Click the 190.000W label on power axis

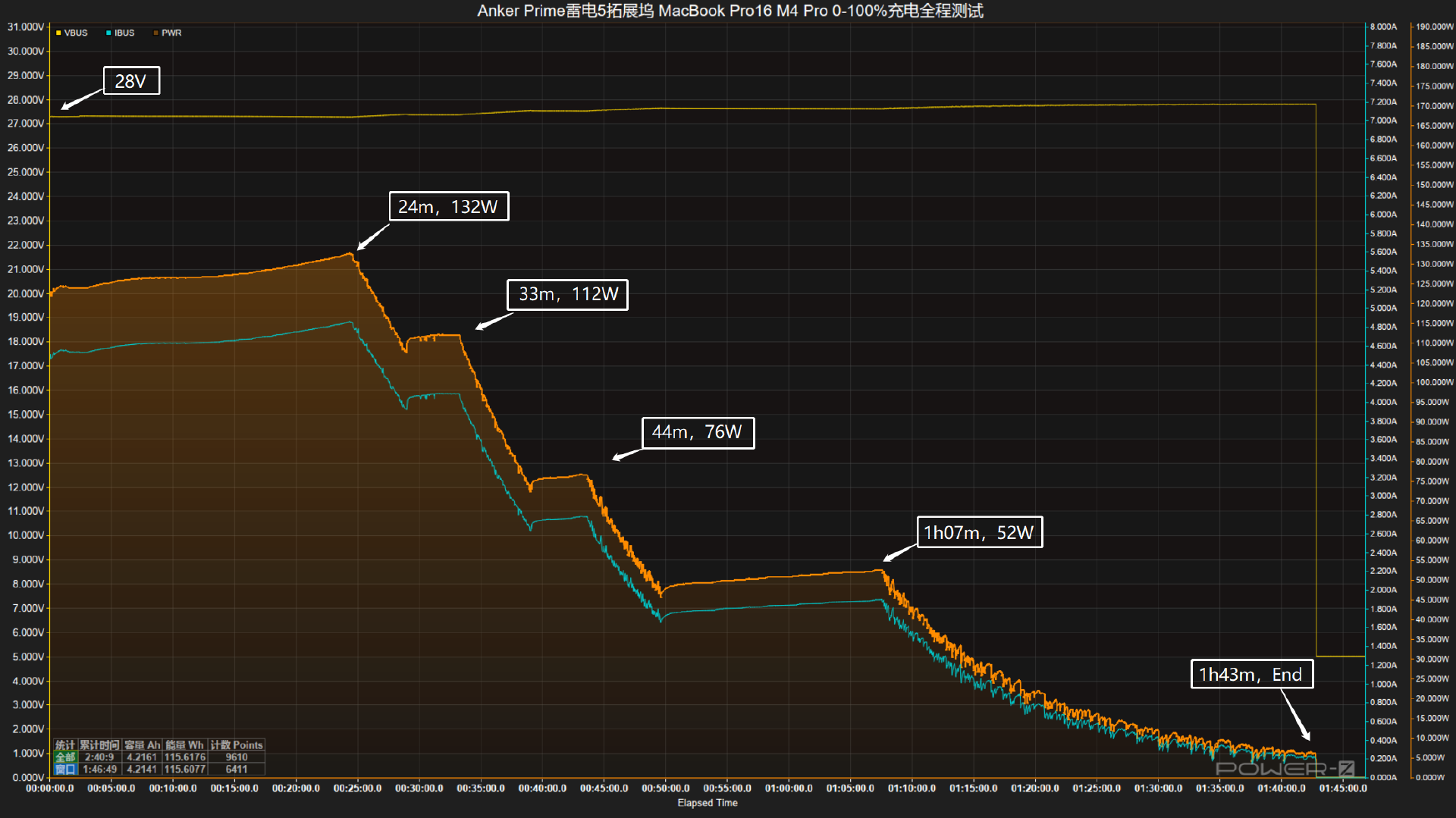[1434, 27]
